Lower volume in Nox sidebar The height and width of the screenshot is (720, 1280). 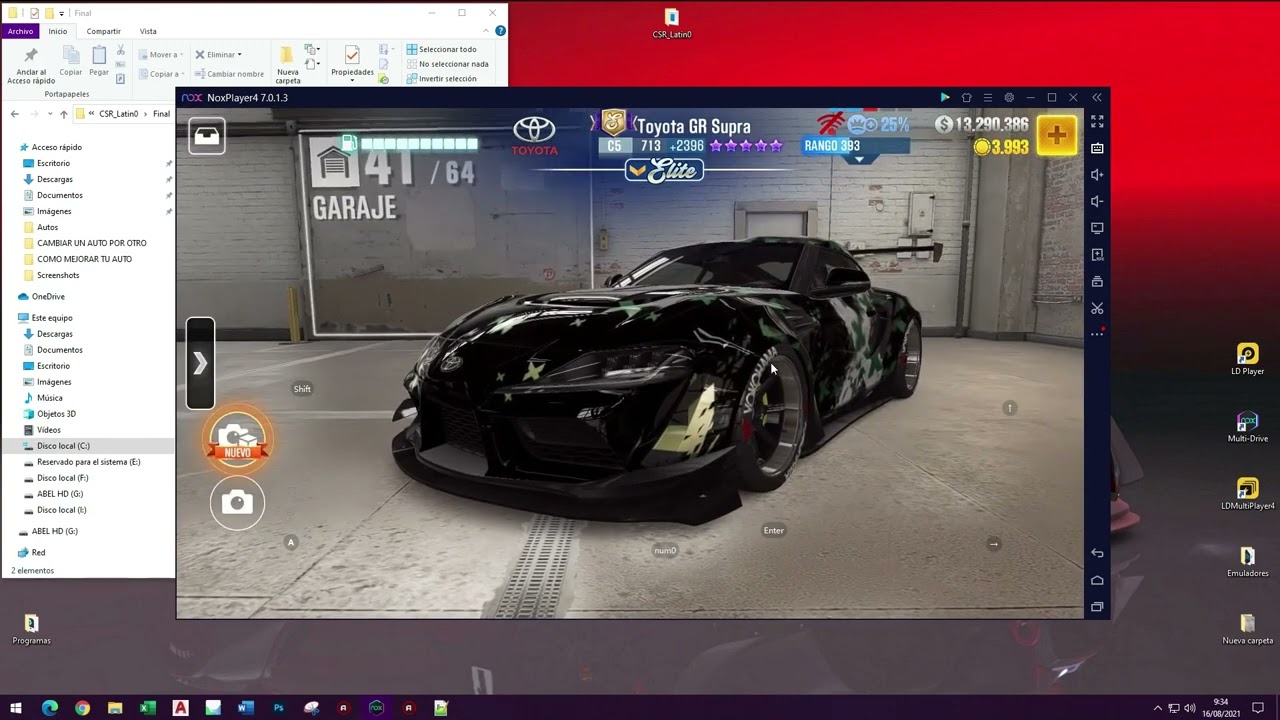(1097, 202)
